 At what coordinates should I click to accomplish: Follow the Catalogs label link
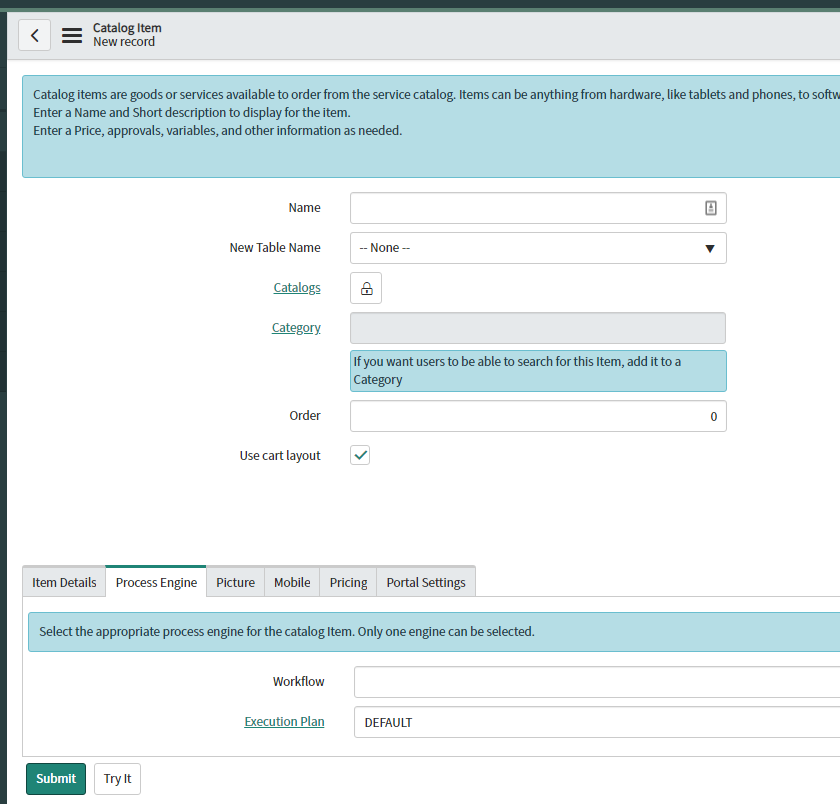297,288
